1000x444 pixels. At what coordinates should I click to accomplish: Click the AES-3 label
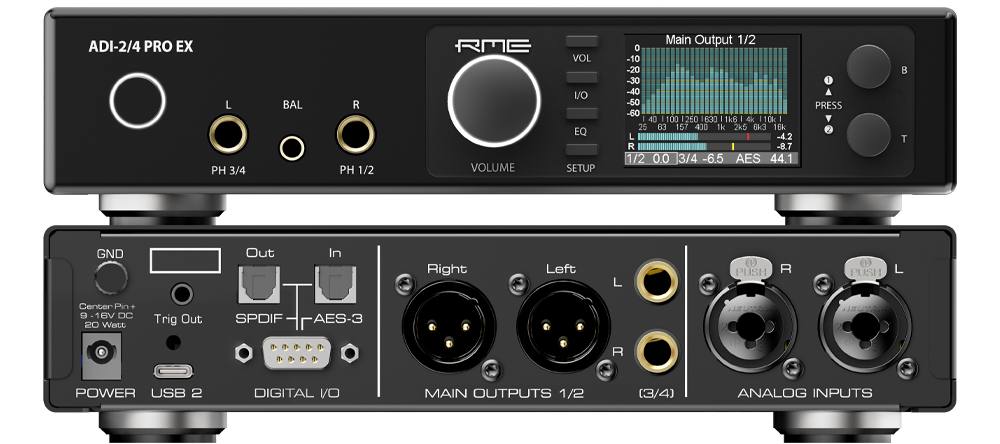338,318
